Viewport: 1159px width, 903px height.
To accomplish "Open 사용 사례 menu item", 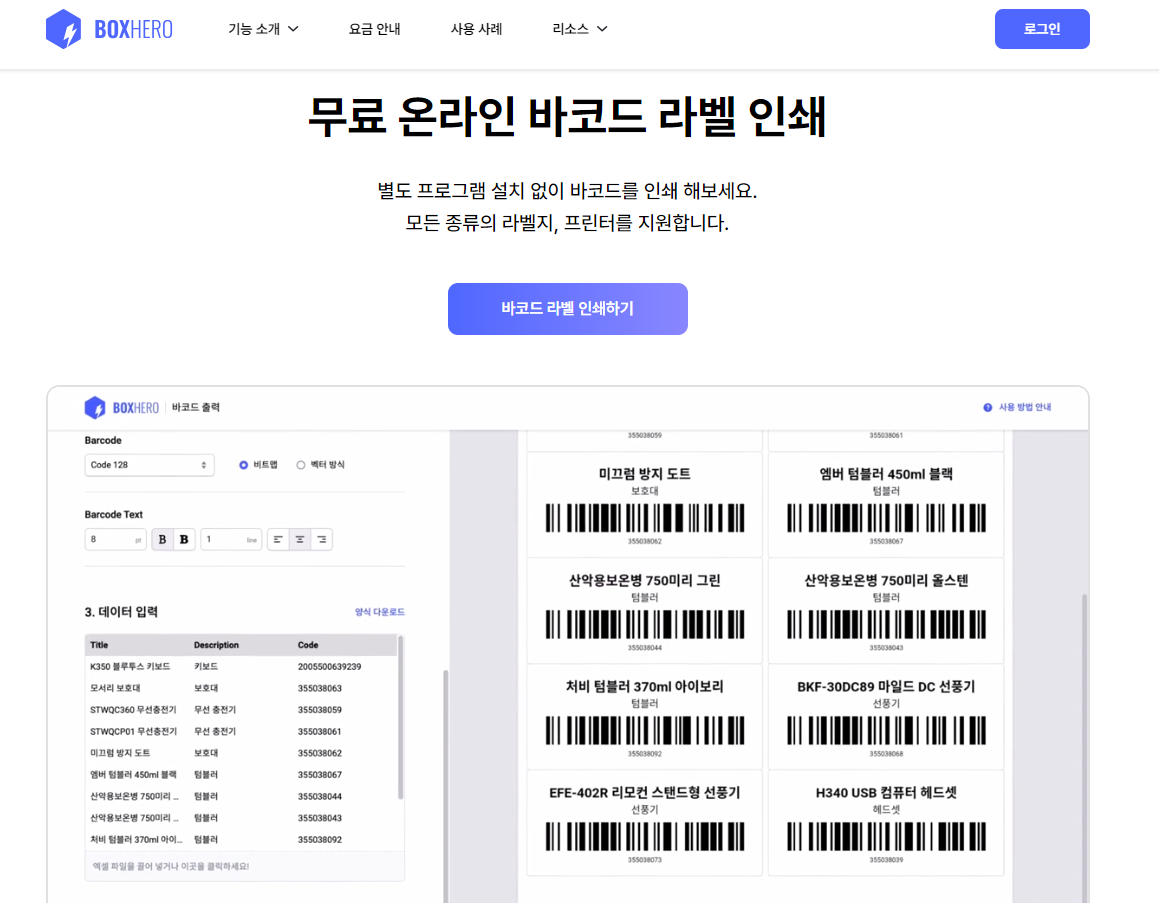I will tap(476, 29).
